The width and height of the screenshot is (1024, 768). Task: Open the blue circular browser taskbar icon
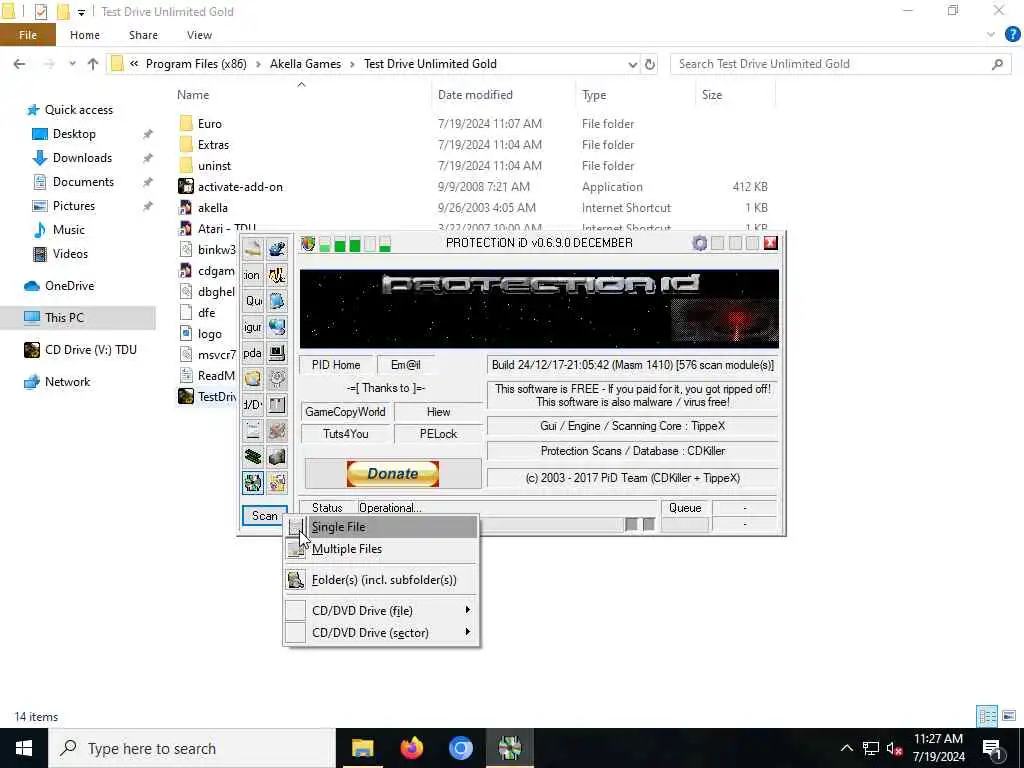pyautogui.click(x=460, y=748)
